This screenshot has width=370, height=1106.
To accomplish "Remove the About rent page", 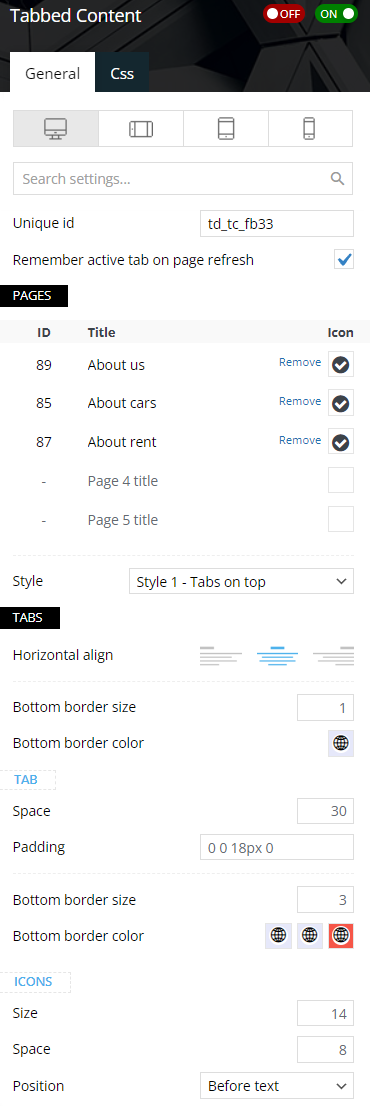I will (x=300, y=440).
